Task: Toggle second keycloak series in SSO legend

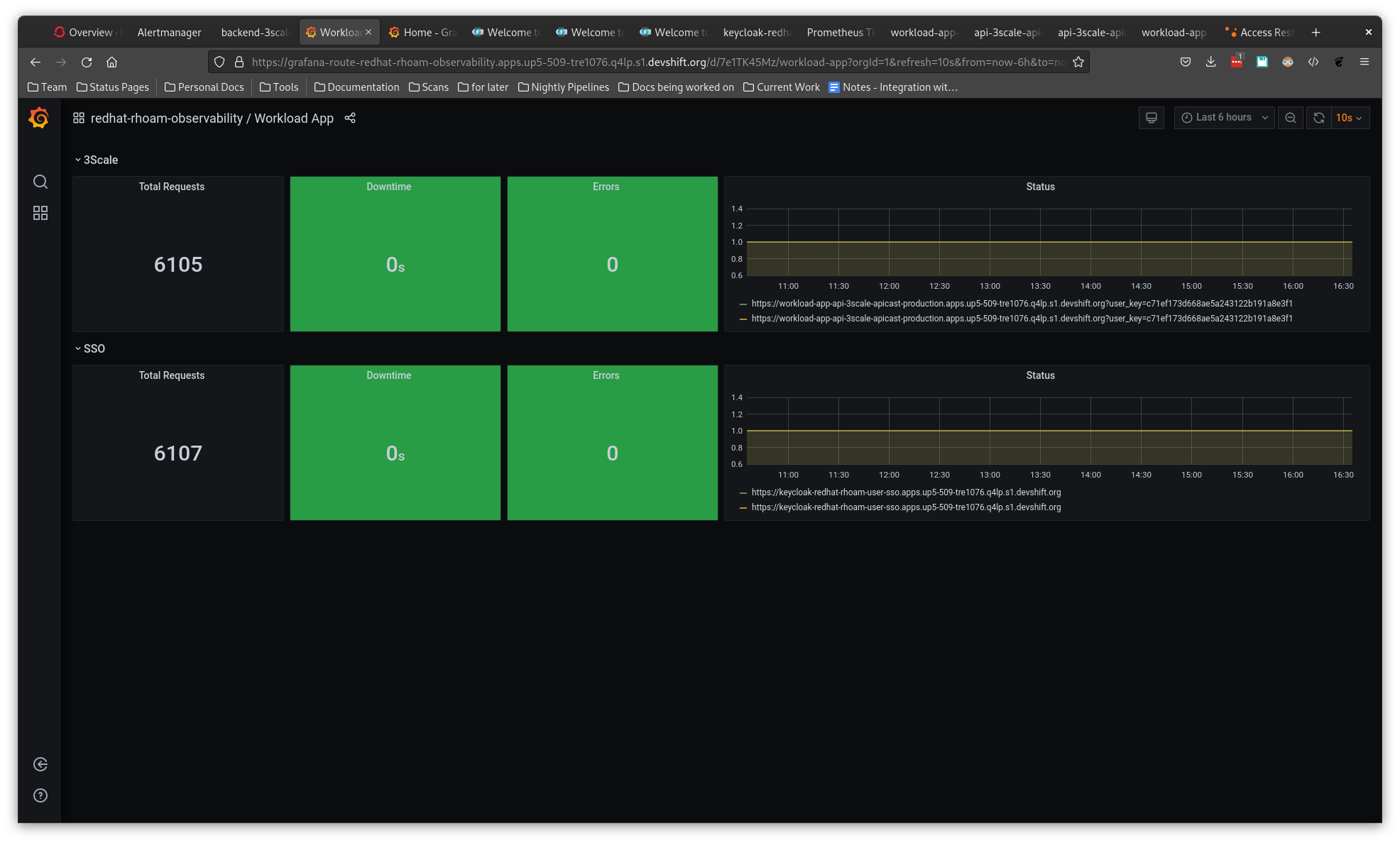Action: click(x=905, y=507)
